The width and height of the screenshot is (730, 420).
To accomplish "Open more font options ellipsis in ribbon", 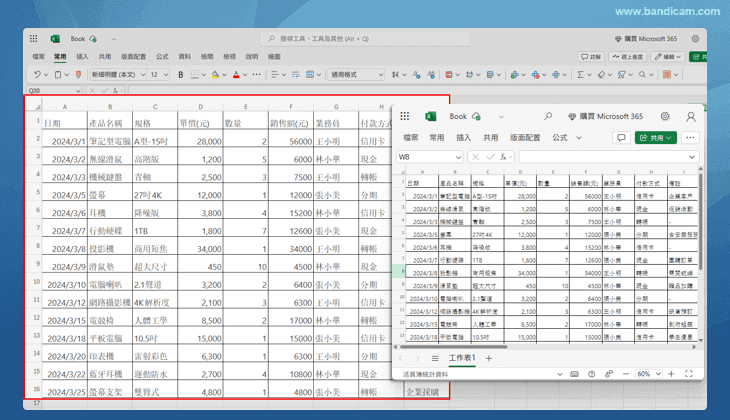I will point(257,75).
